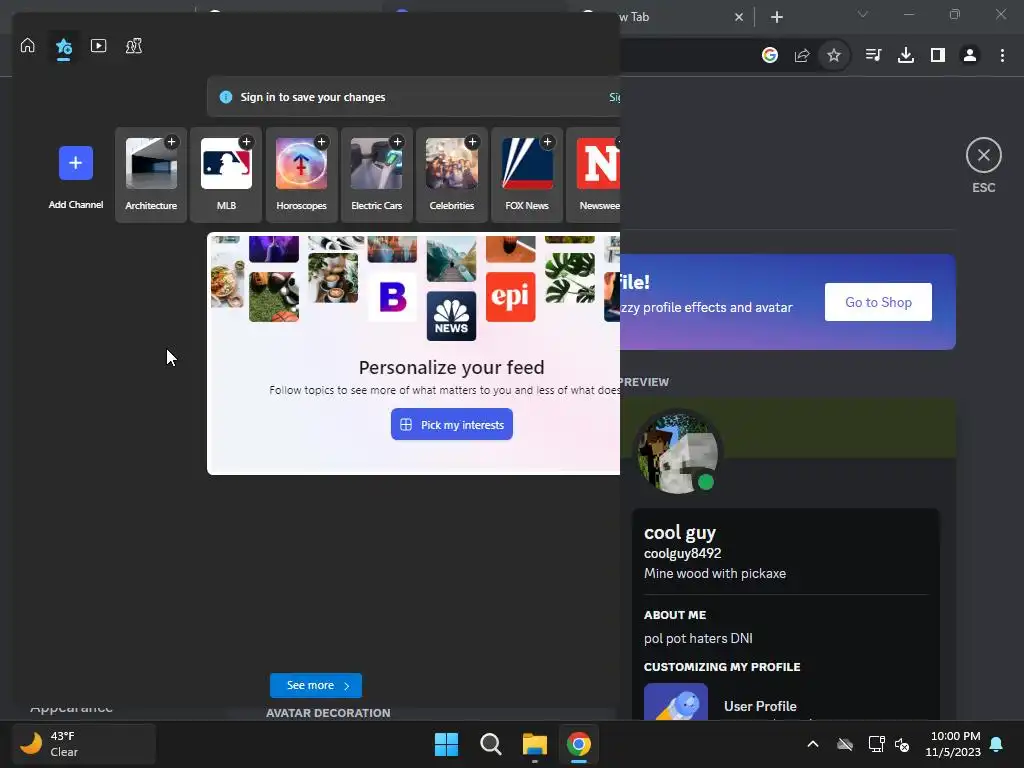The image size is (1024, 768).
Task: Click the share page icon in Chrome
Action: (x=802, y=56)
